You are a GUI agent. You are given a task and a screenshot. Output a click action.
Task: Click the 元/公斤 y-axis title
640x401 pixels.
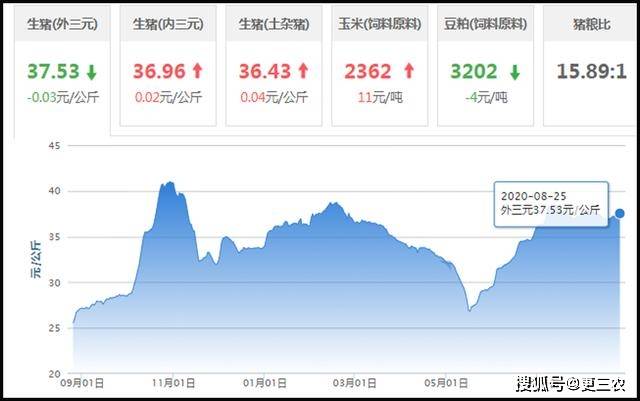(x=36, y=260)
